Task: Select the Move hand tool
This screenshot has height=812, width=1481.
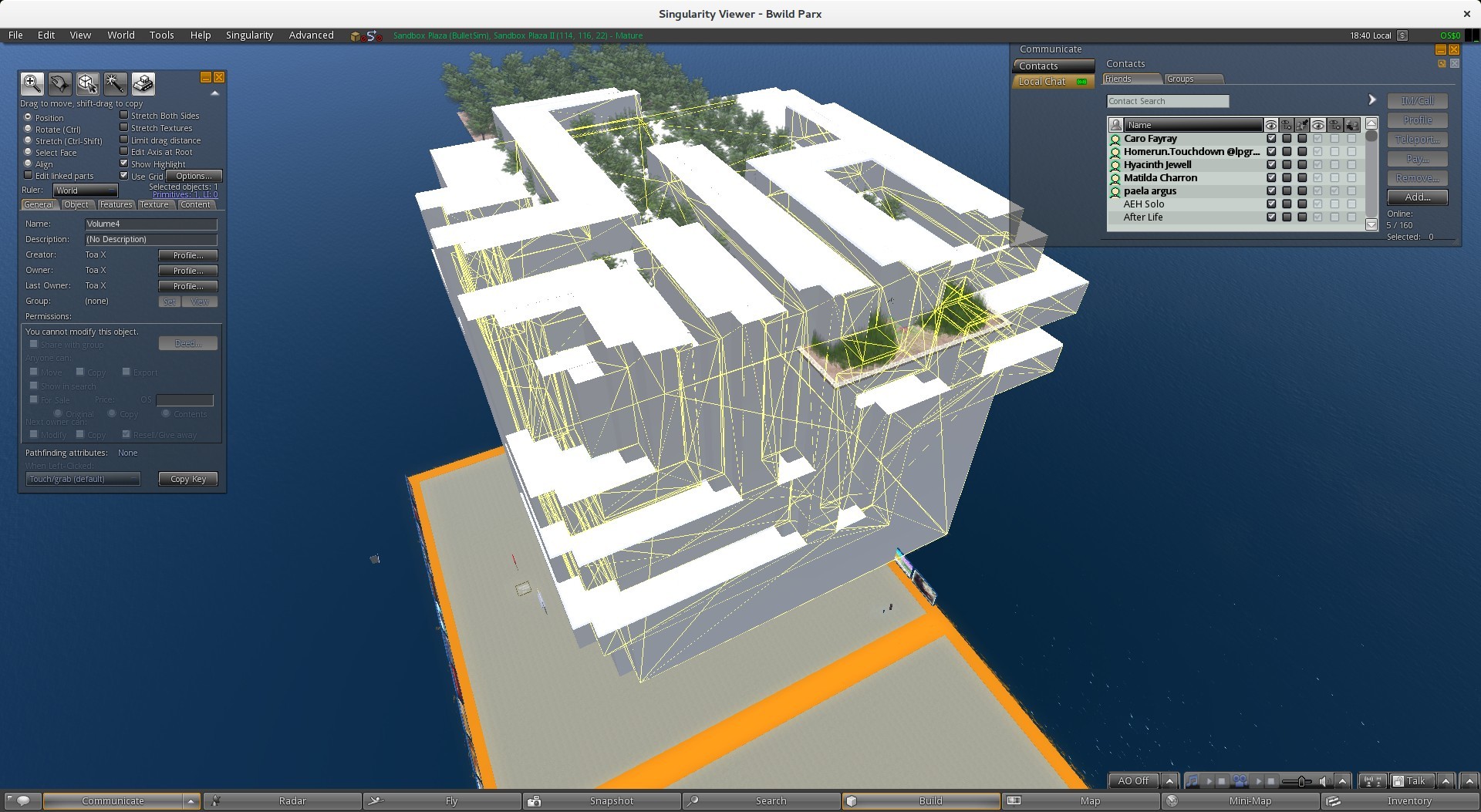Action: click(x=59, y=83)
